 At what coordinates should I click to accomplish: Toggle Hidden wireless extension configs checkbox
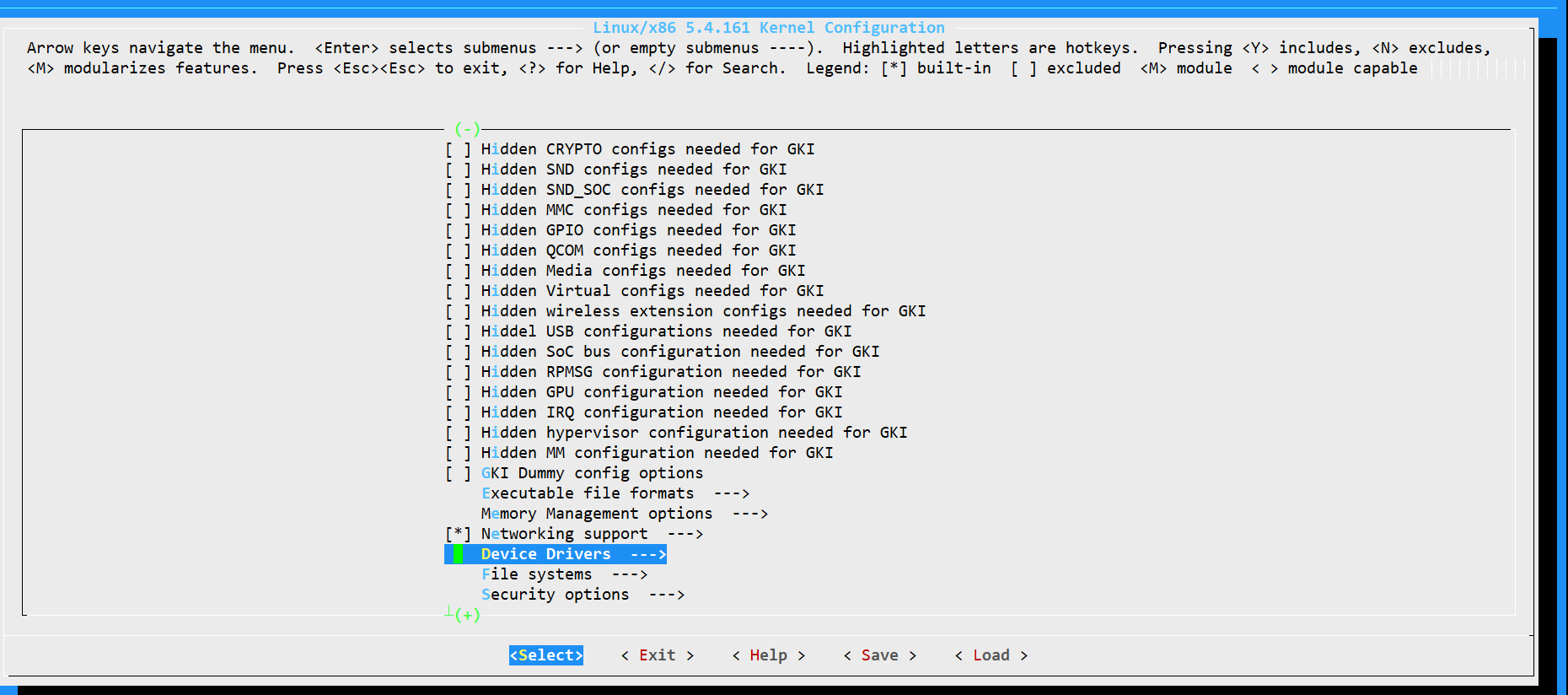[458, 311]
